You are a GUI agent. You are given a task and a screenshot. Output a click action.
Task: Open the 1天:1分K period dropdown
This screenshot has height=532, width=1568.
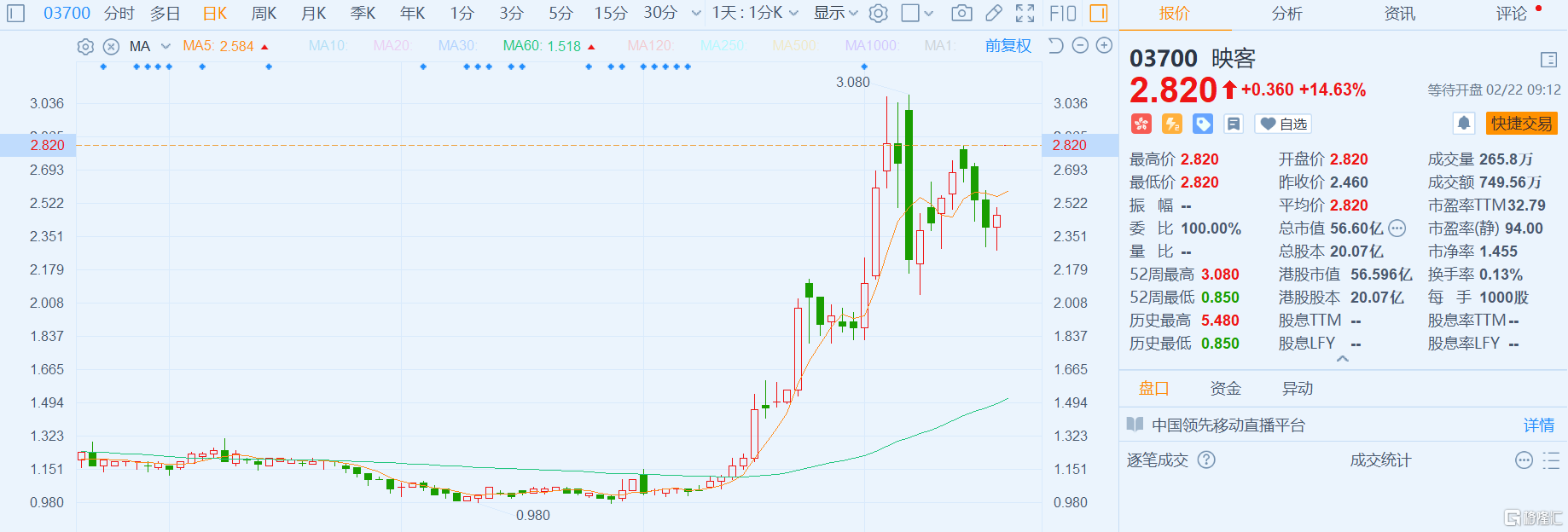pos(755,13)
